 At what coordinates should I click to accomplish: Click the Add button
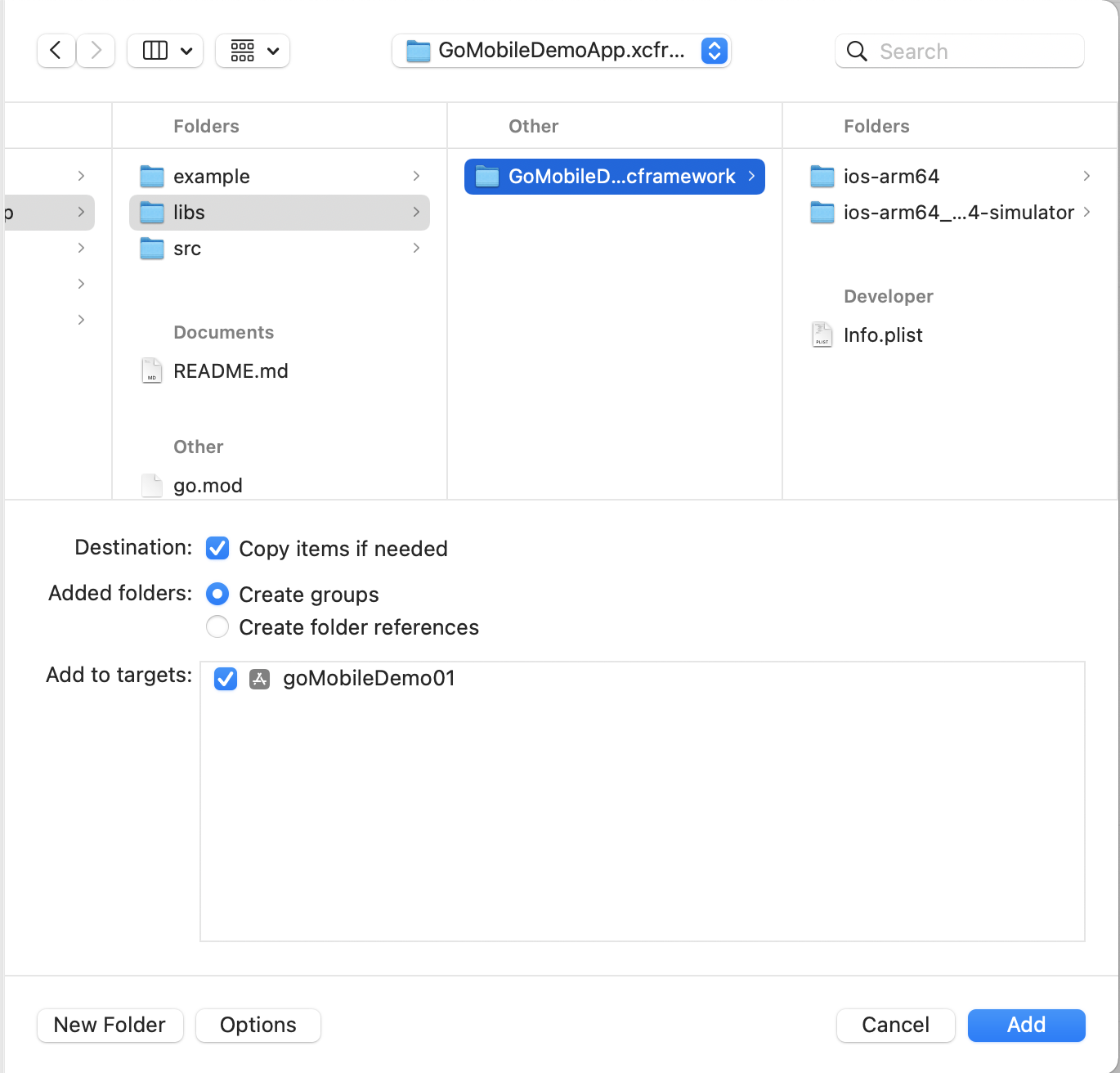pos(1026,1025)
